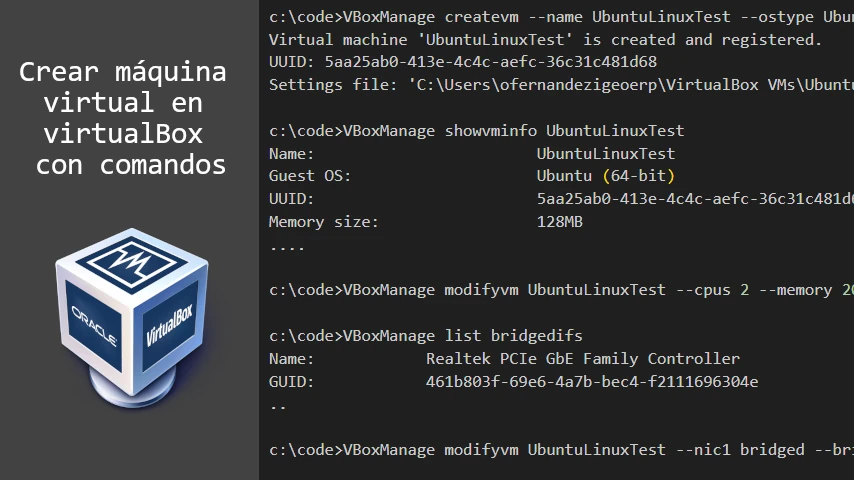
Task: Click the 'con comandos' title line
Action: click(131, 165)
